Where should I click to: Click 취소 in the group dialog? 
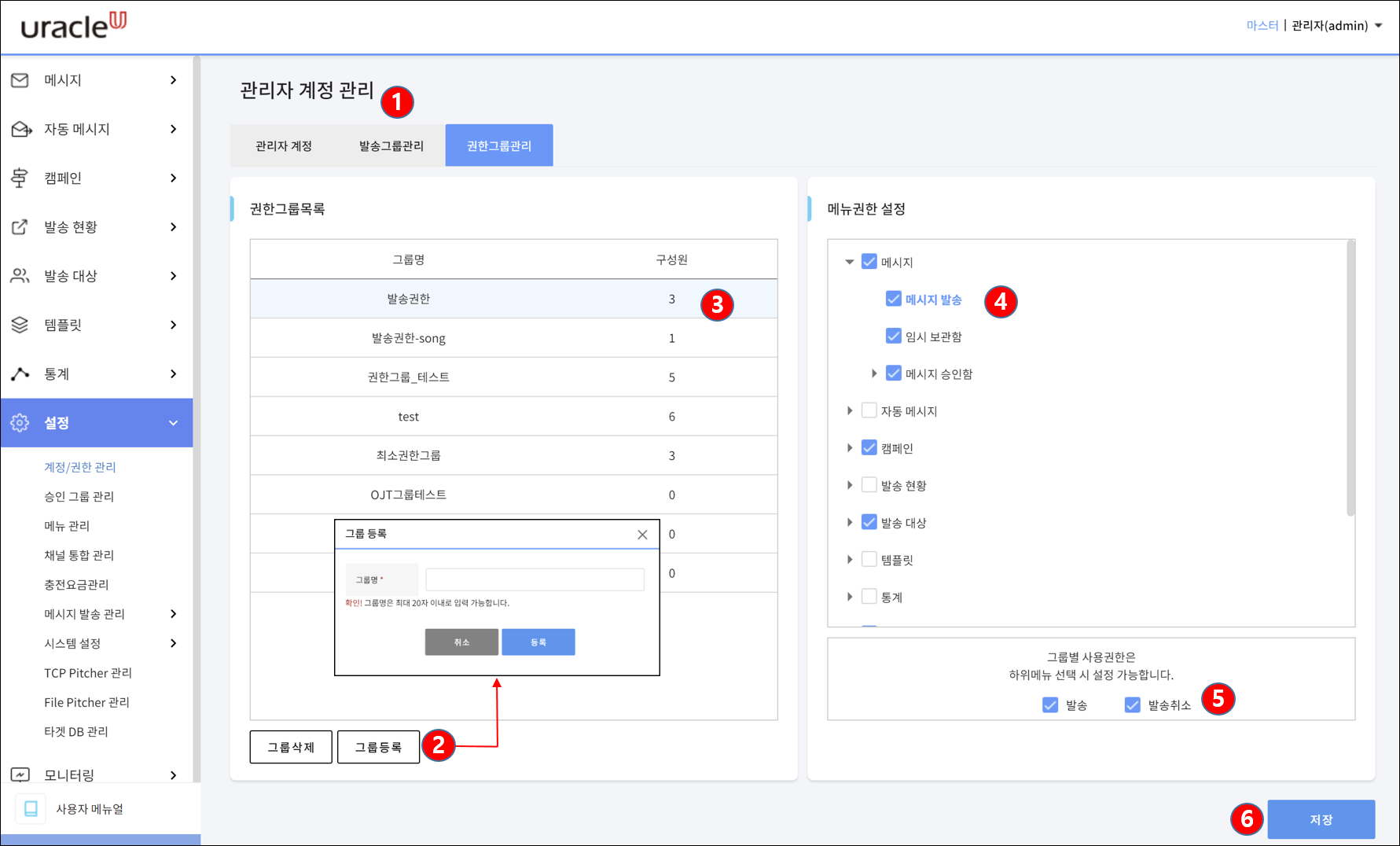(461, 642)
